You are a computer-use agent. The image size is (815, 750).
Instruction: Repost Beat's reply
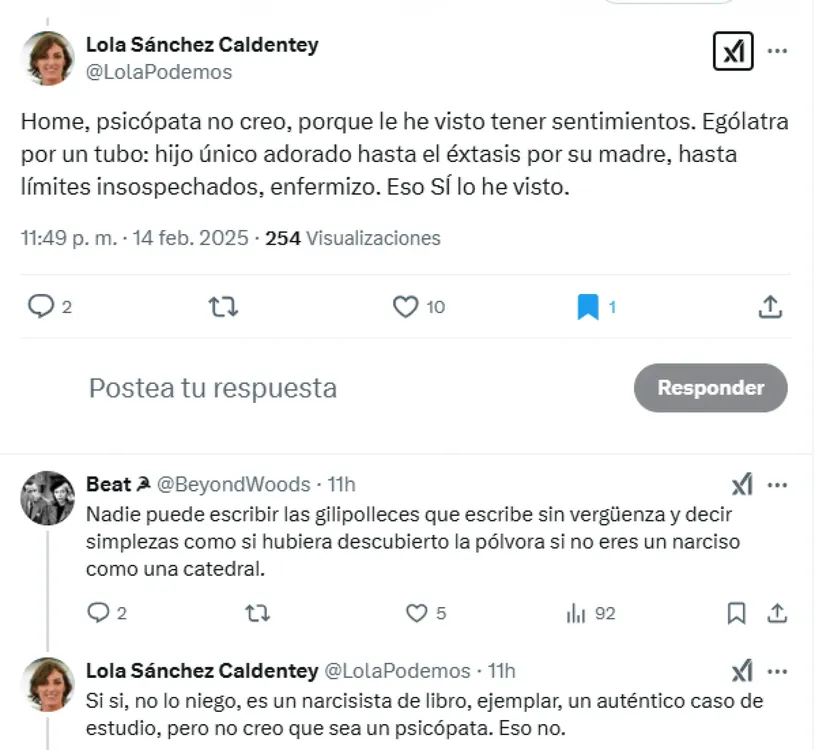257,613
